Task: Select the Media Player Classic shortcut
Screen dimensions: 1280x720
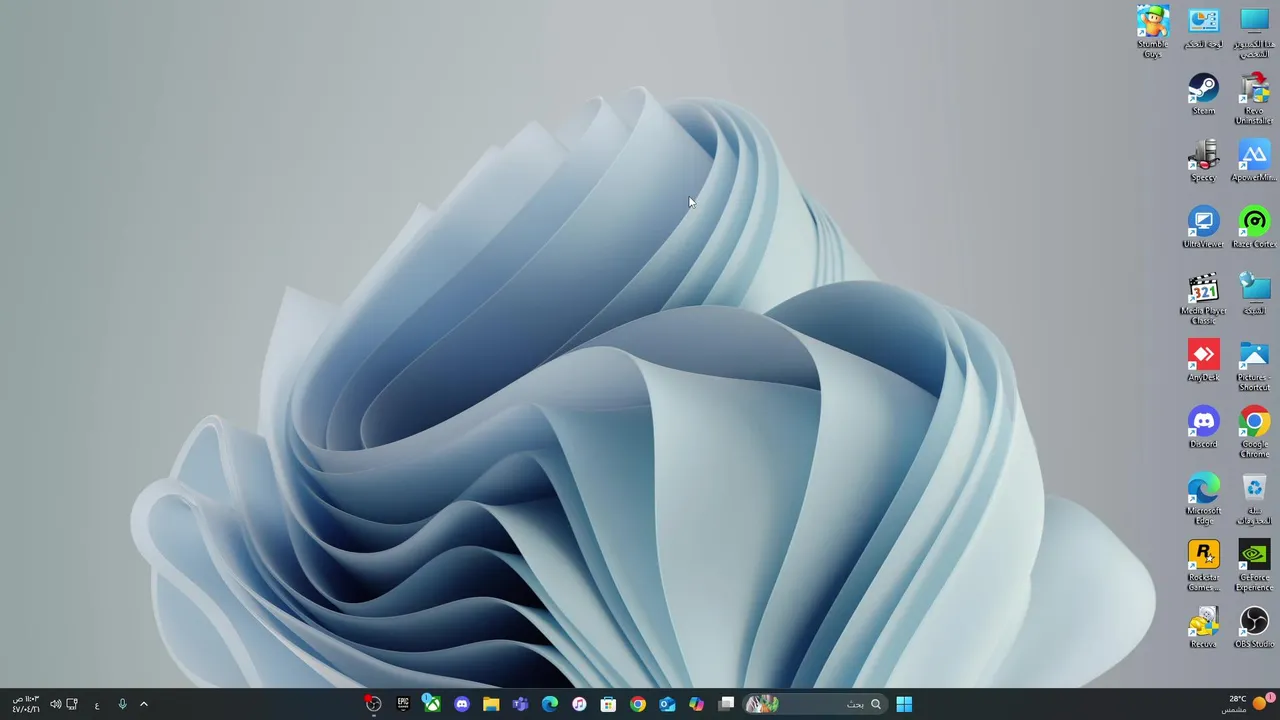Action: (1203, 298)
